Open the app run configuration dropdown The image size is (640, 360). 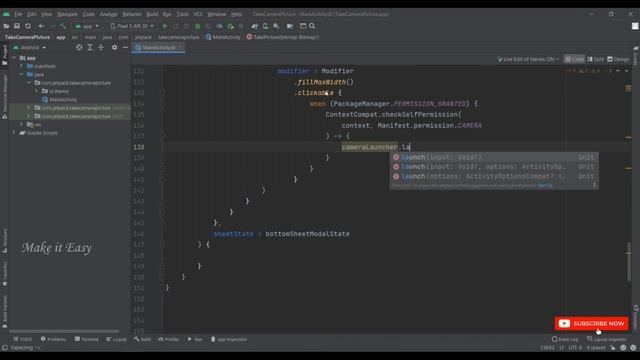point(87,26)
